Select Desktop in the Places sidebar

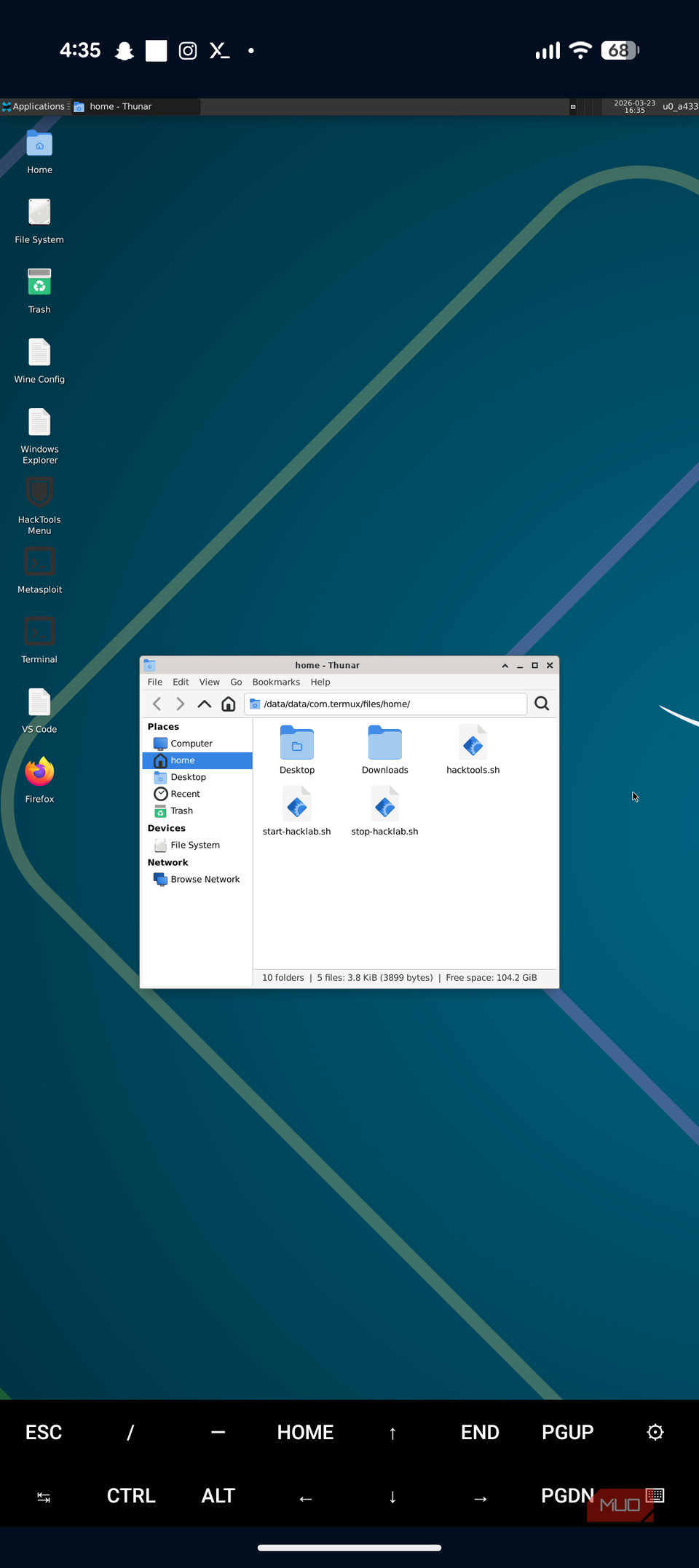197,777
